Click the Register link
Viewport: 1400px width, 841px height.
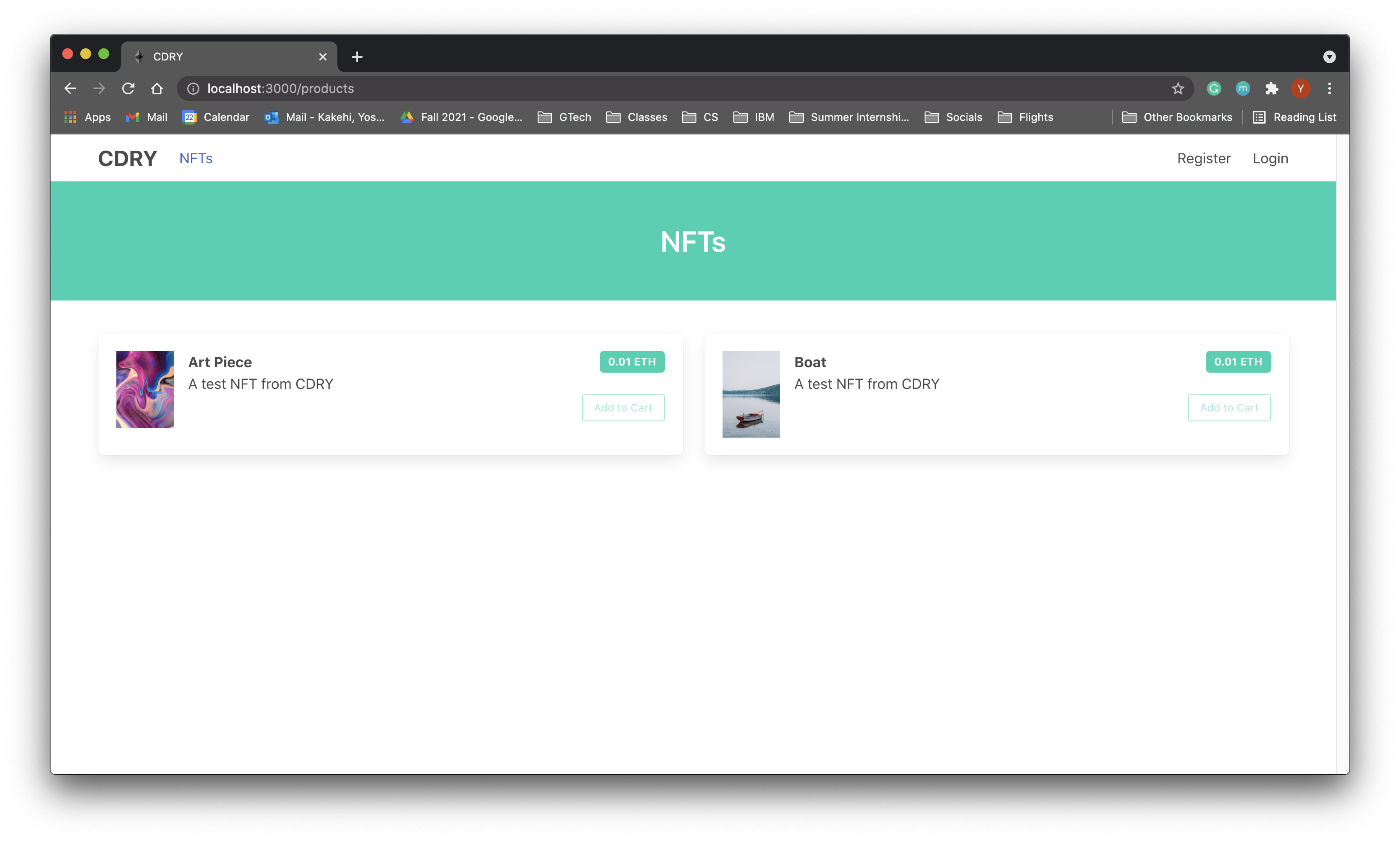tap(1203, 159)
